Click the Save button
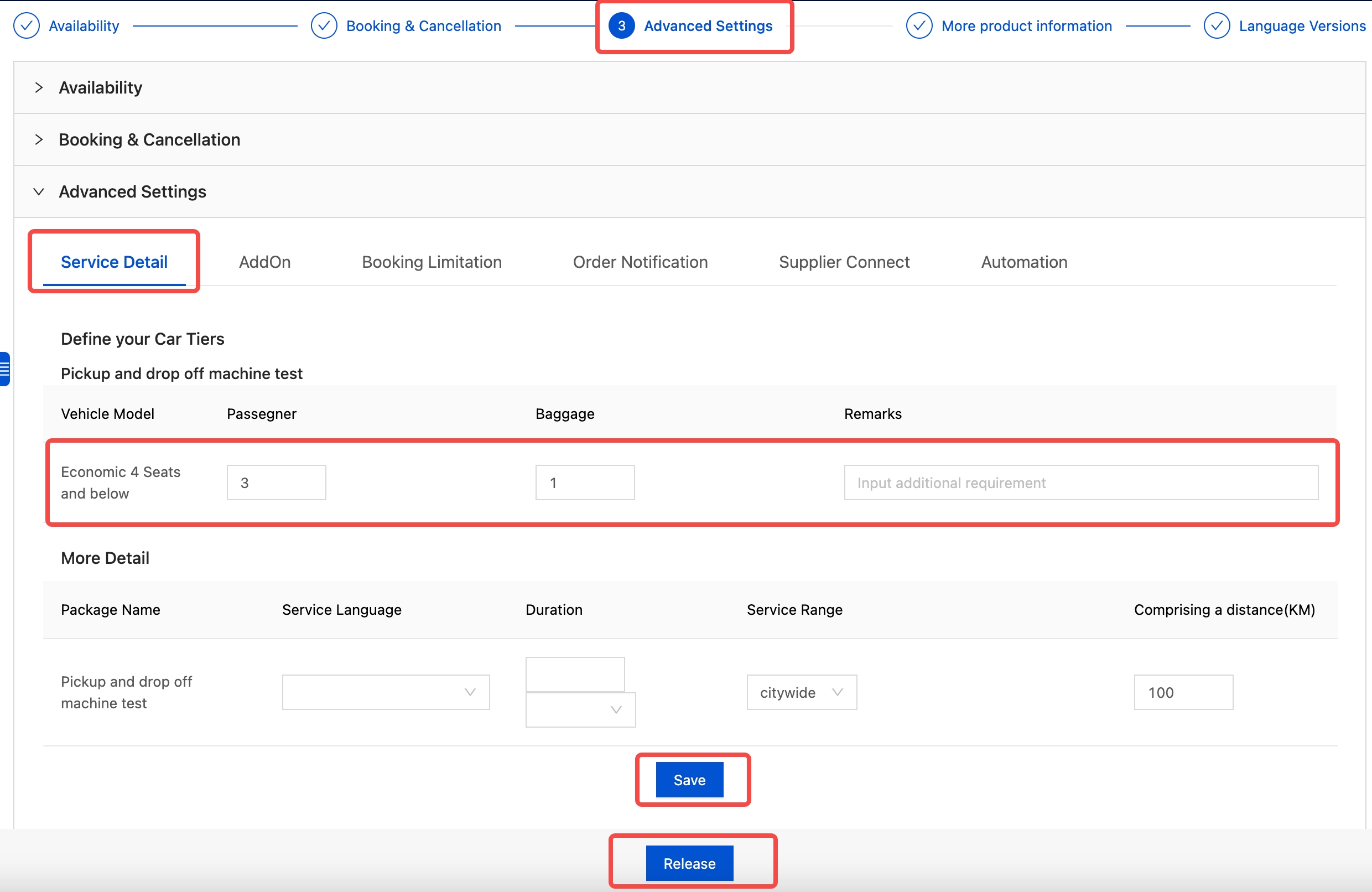 pyautogui.click(x=689, y=780)
